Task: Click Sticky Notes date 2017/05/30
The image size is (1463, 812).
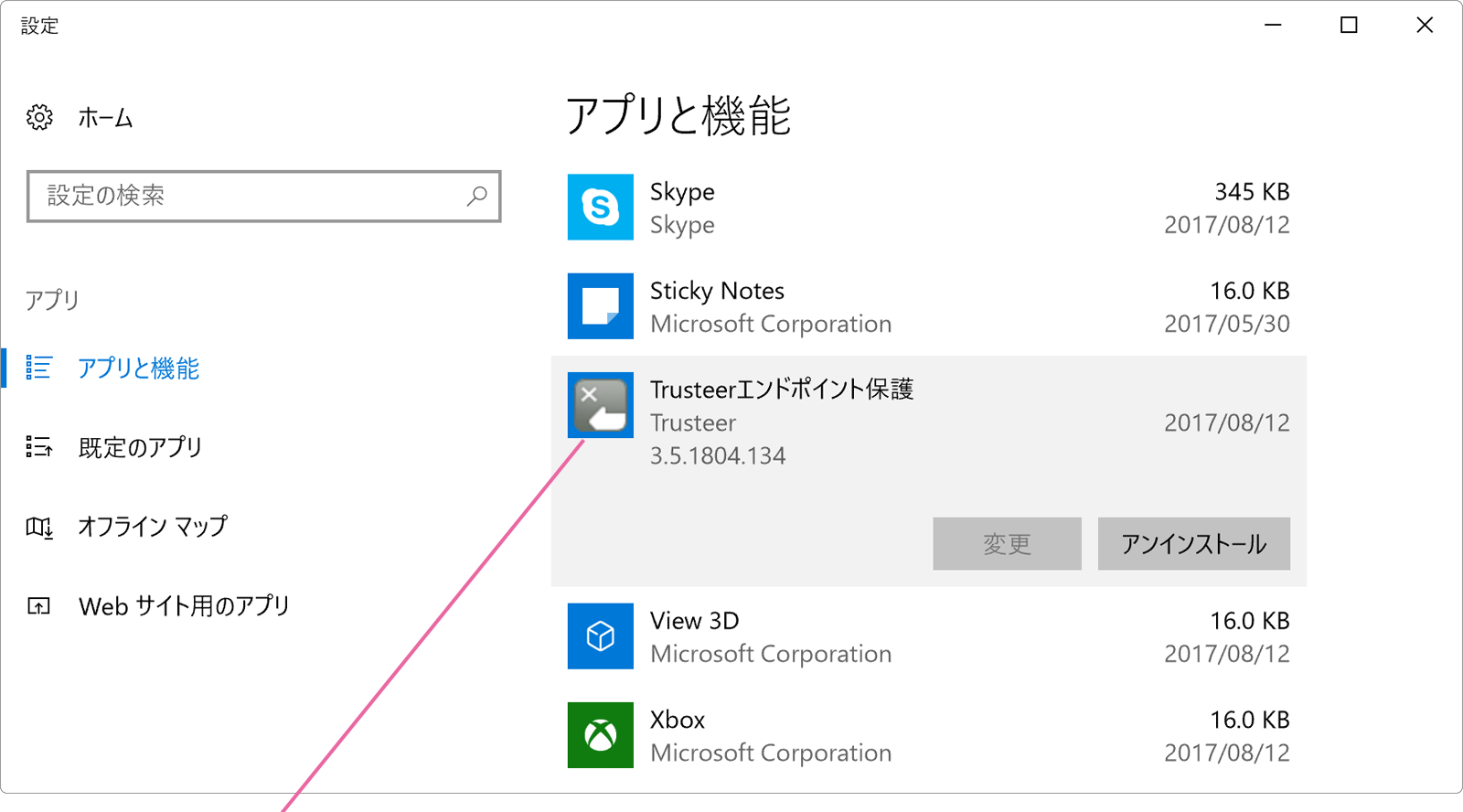Action: click(1227, 324)
